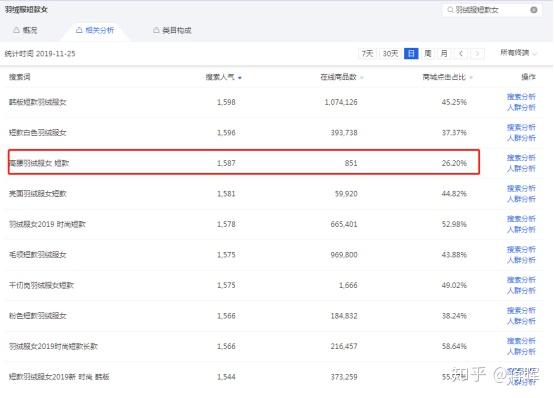Click the magnifier icon in search box
This screenshot has height=398, width=554.
pos(450,10)
